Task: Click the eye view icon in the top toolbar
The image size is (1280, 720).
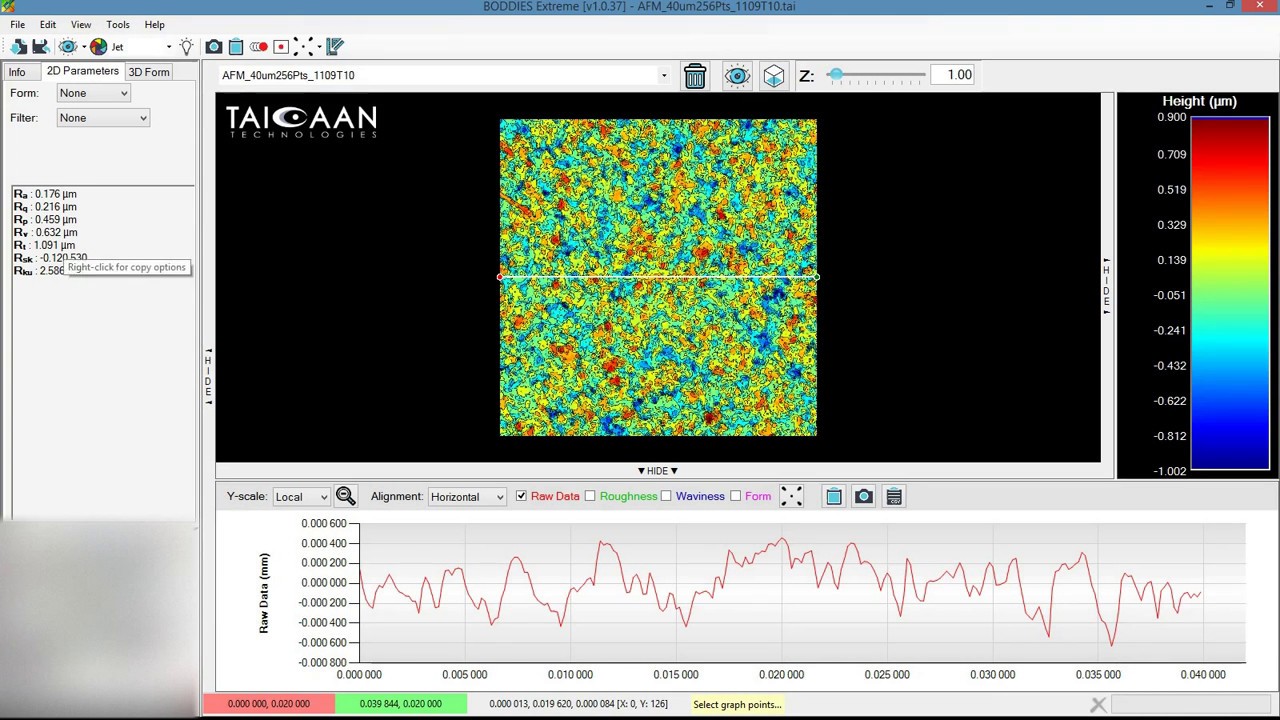Action: tap(68, 47)
